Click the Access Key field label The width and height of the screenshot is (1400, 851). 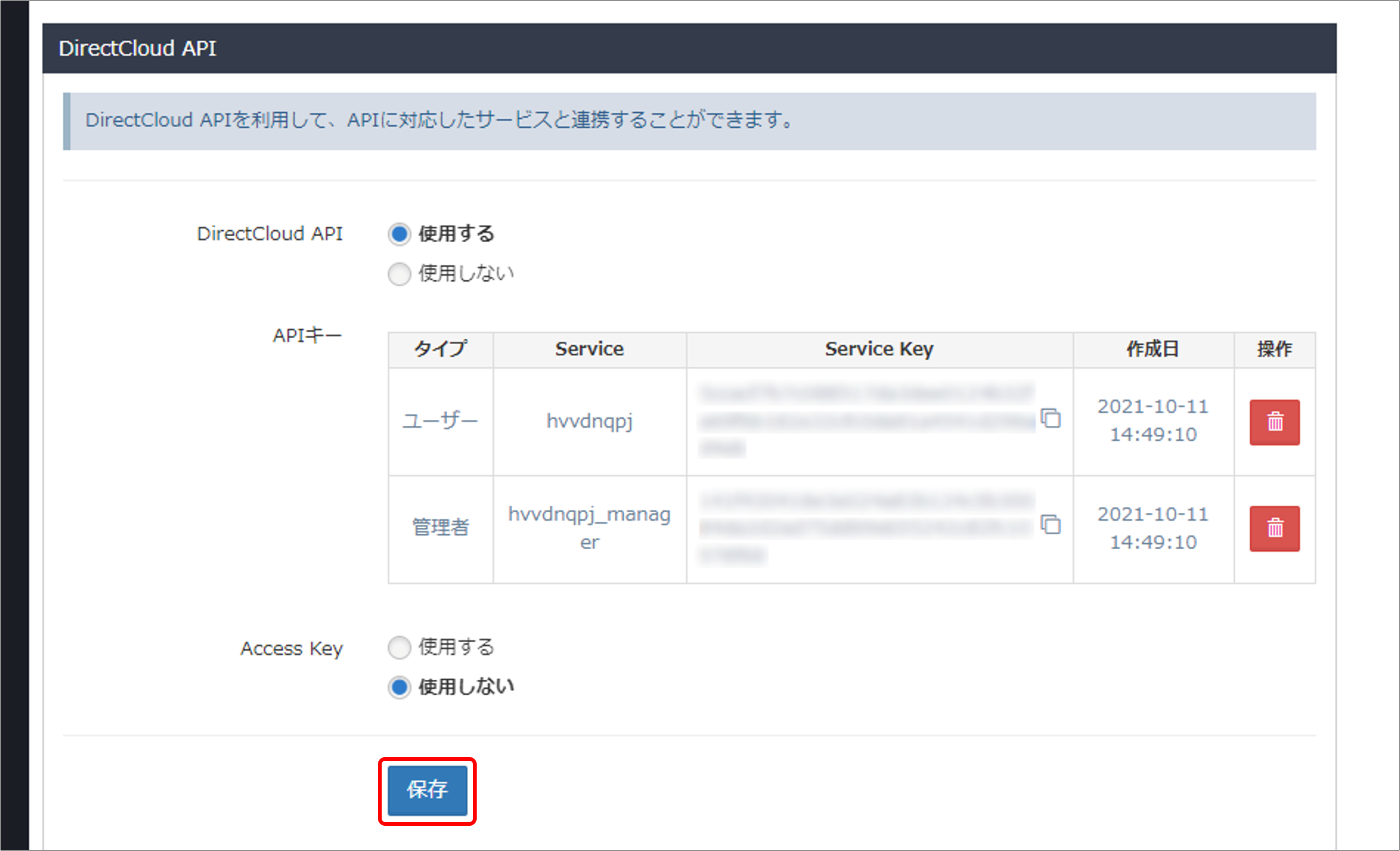click(291, 649)
